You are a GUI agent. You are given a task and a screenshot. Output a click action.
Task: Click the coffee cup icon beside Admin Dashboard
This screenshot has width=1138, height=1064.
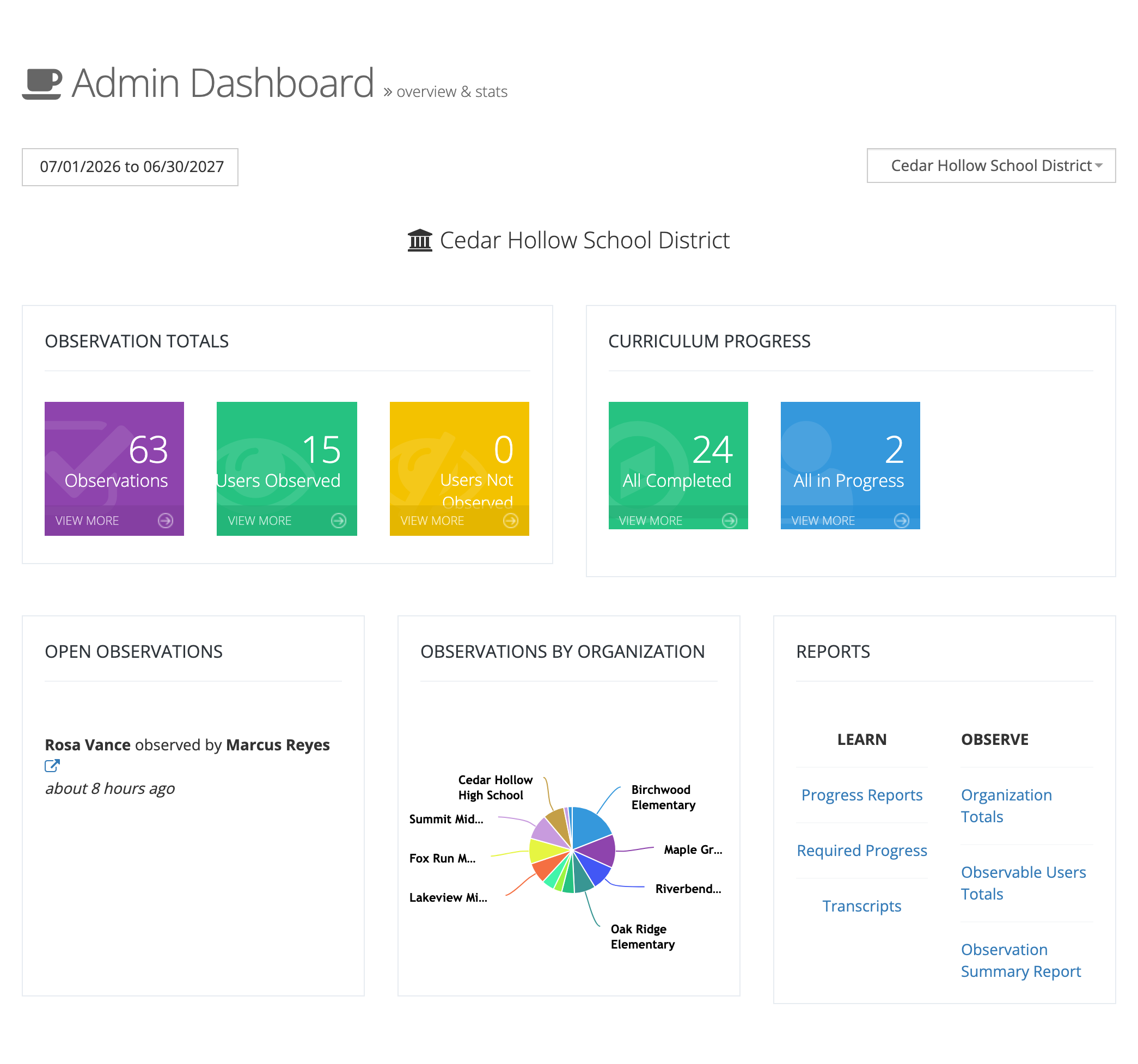[42, 83]
